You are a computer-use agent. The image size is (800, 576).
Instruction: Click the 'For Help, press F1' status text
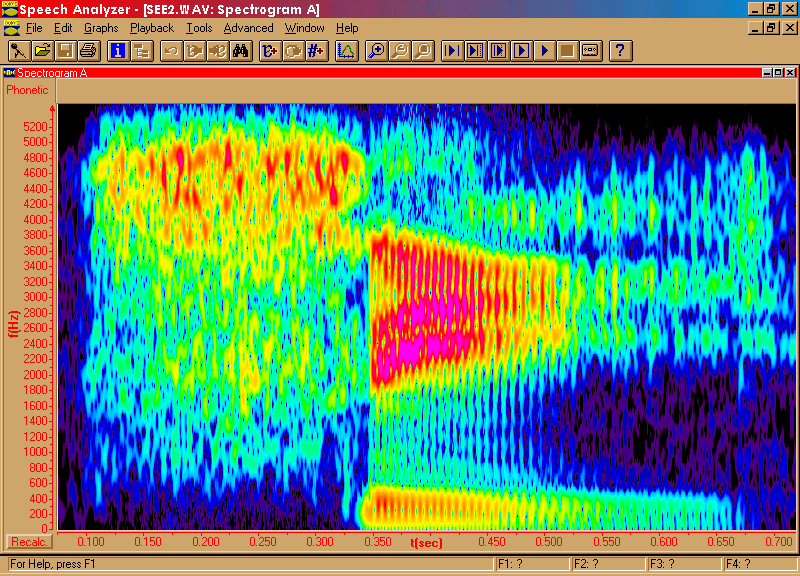click(53, 564)
